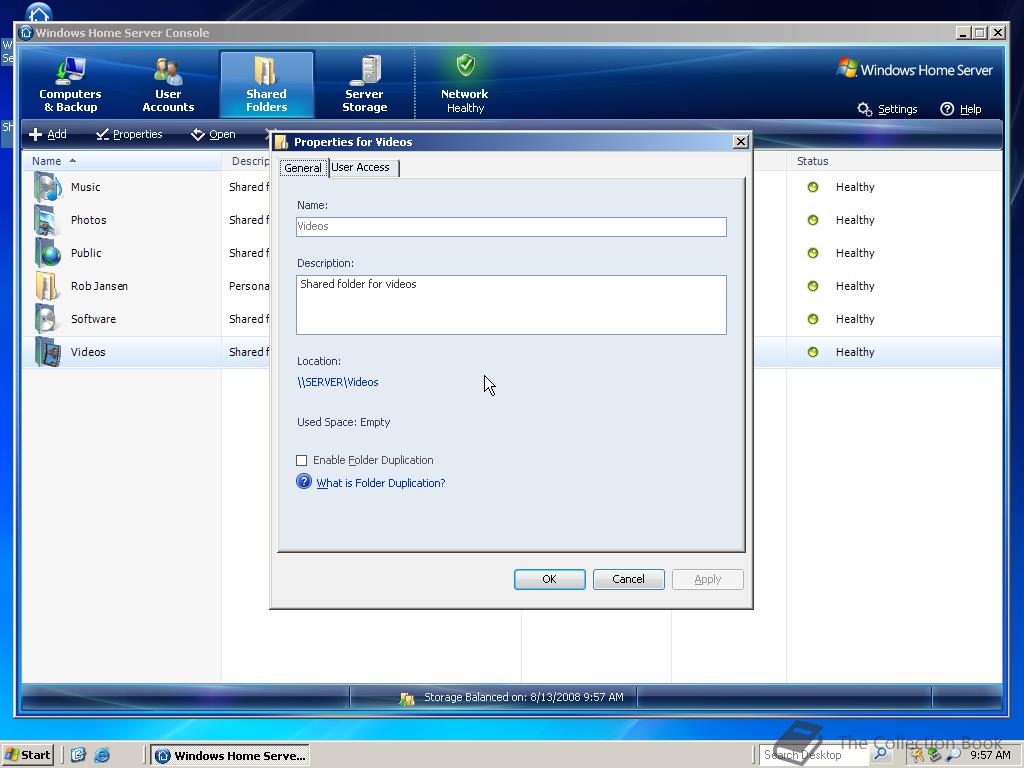Click the Storage Balanced on status text
The width and height of the screenshot is (1024, 768).
click(524, 697)
